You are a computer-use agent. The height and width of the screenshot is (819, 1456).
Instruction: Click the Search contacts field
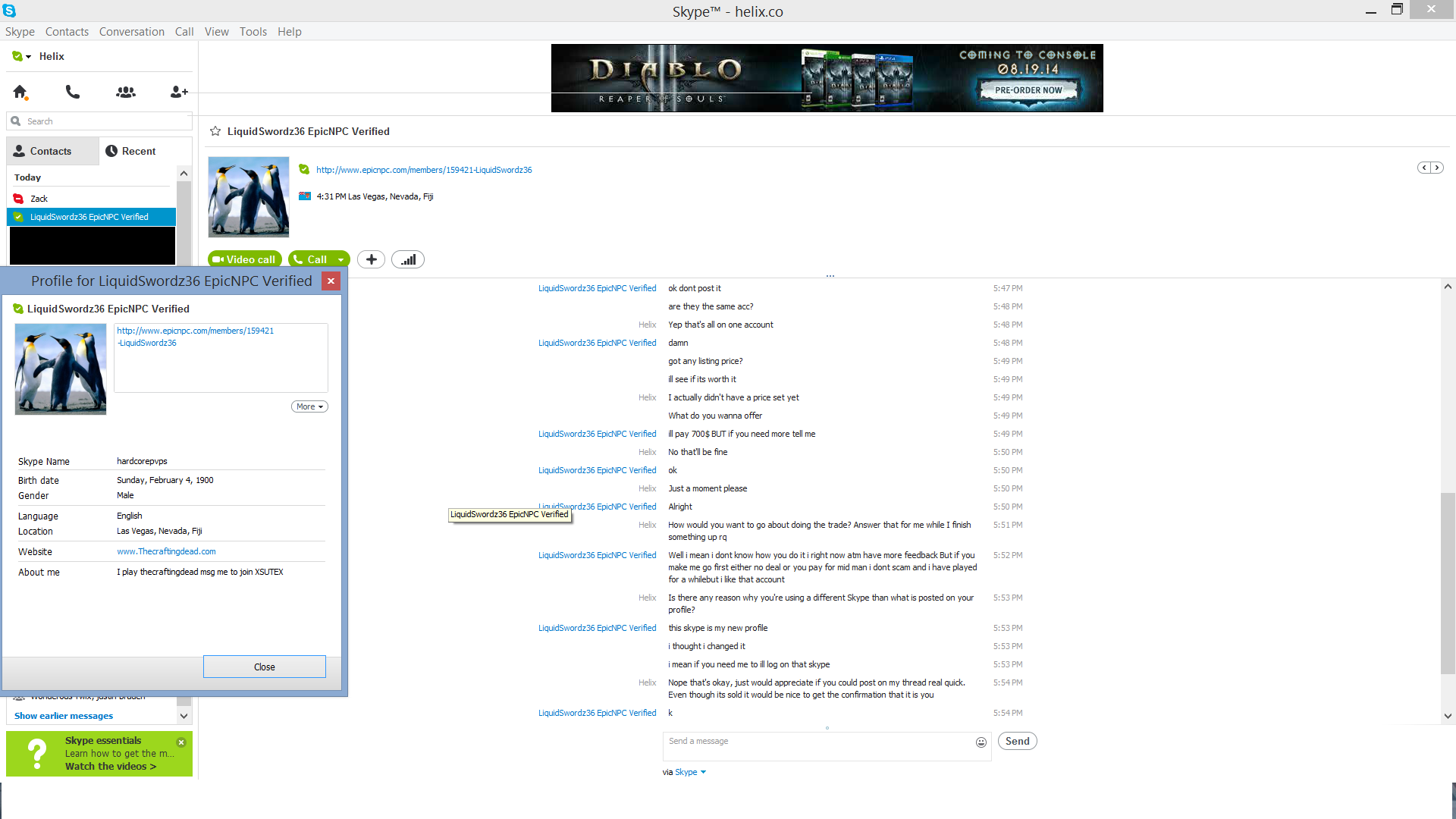99,121
